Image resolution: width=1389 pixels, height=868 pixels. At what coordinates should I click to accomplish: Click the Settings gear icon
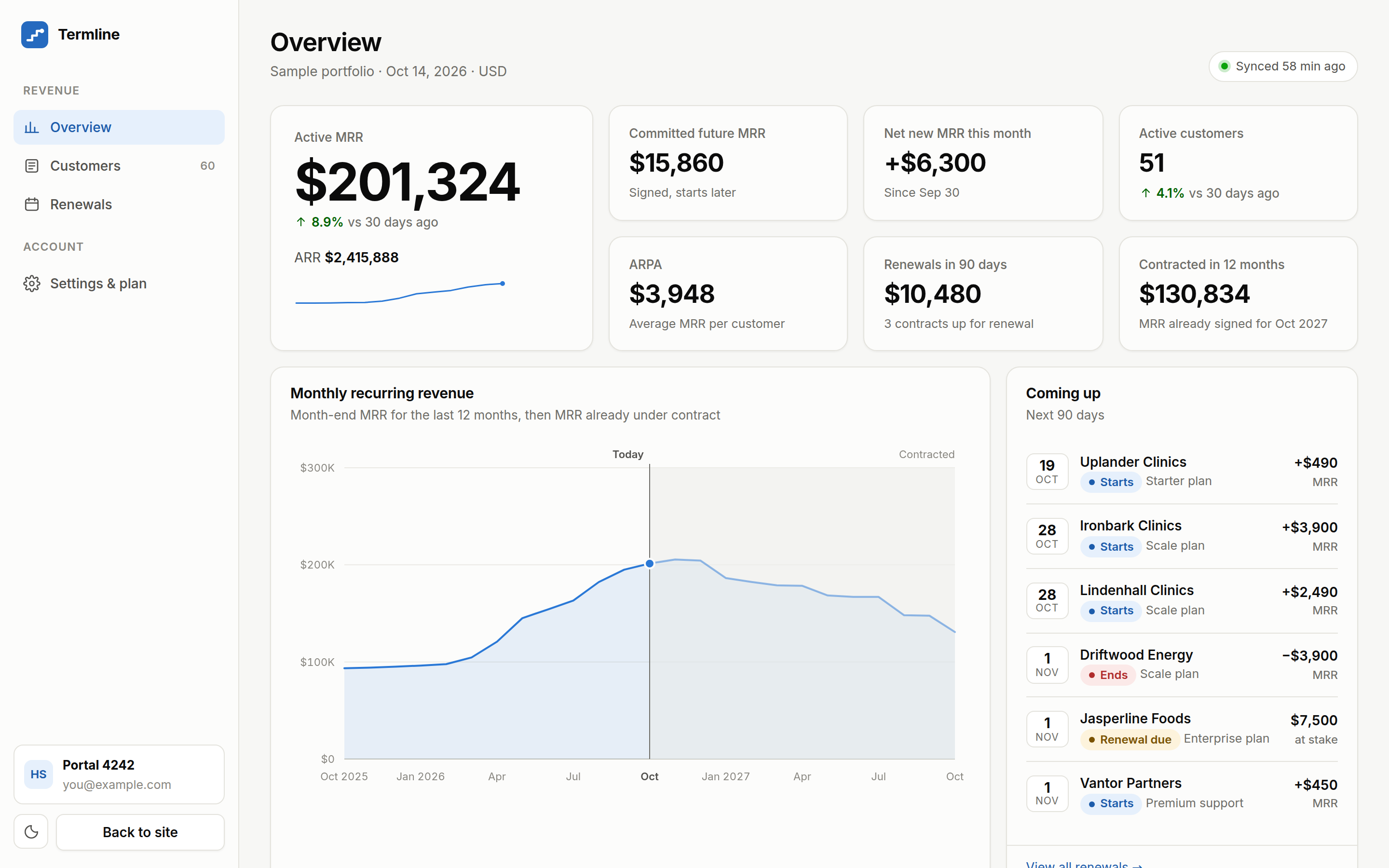click(31, 284)
